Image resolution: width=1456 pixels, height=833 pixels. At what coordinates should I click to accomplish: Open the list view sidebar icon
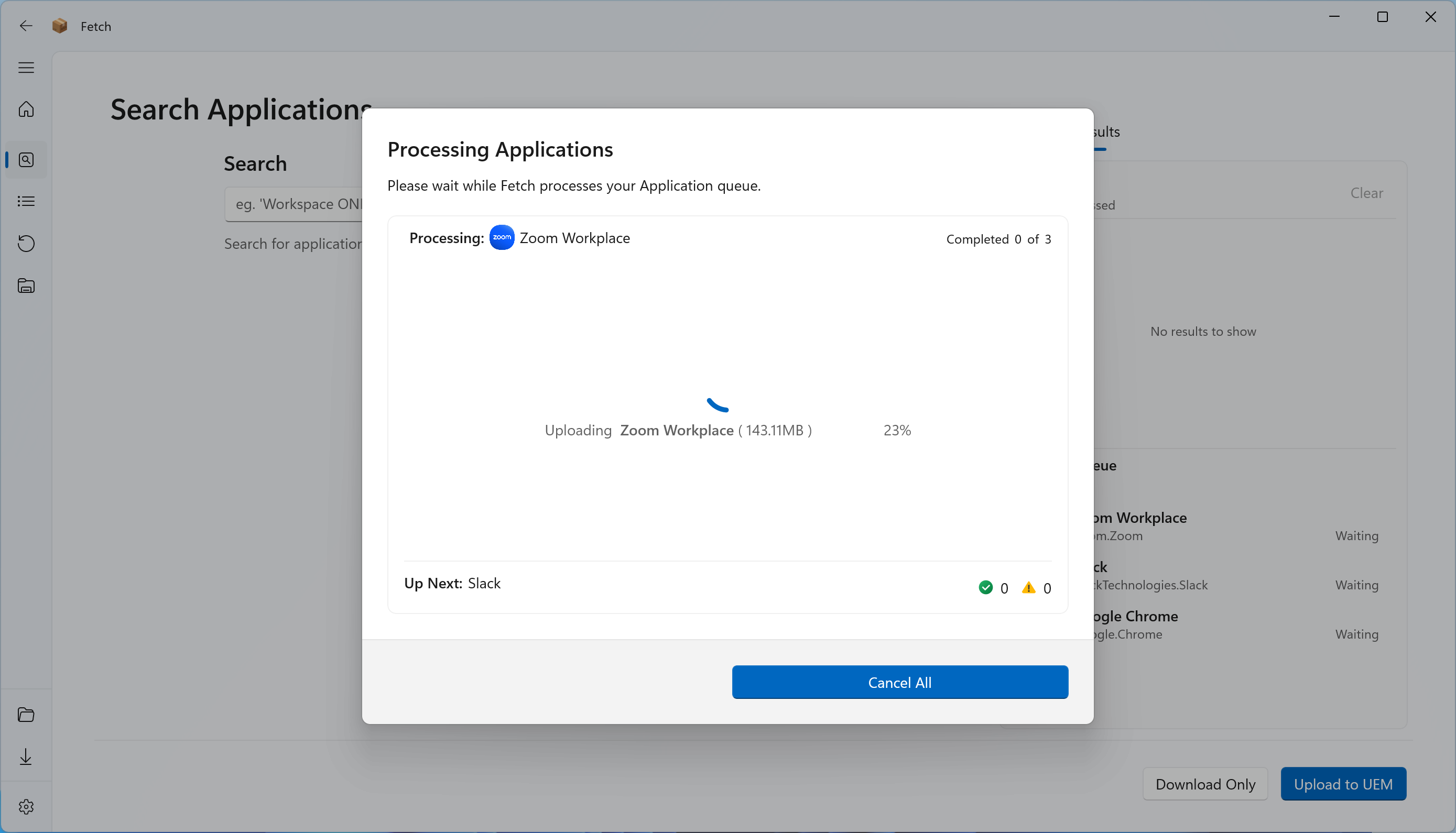point(26,201)
